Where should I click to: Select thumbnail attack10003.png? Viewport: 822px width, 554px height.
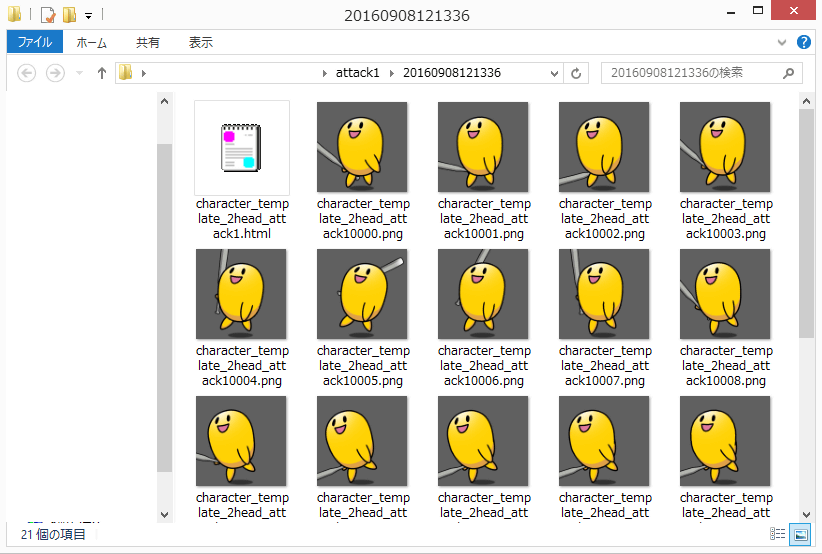click(x=726, y=147)
